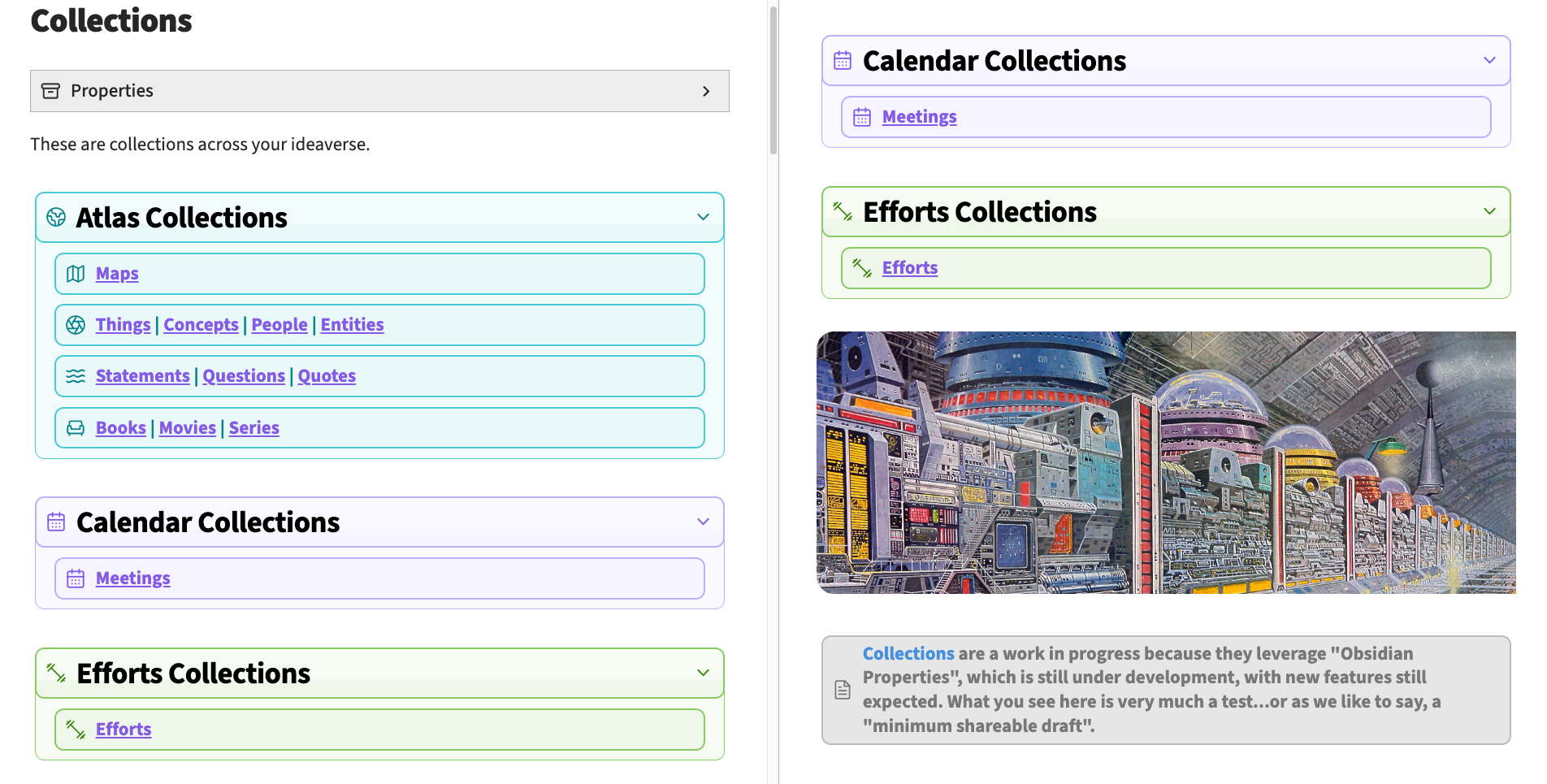Follow the Movies link
Screen dimensions: 1547x784
[188, 428]
